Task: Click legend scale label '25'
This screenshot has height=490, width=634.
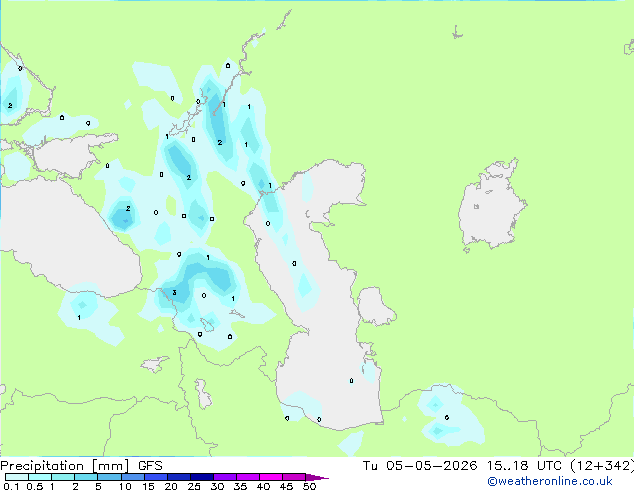Action: pyautogui.click(x=194, y=486)
